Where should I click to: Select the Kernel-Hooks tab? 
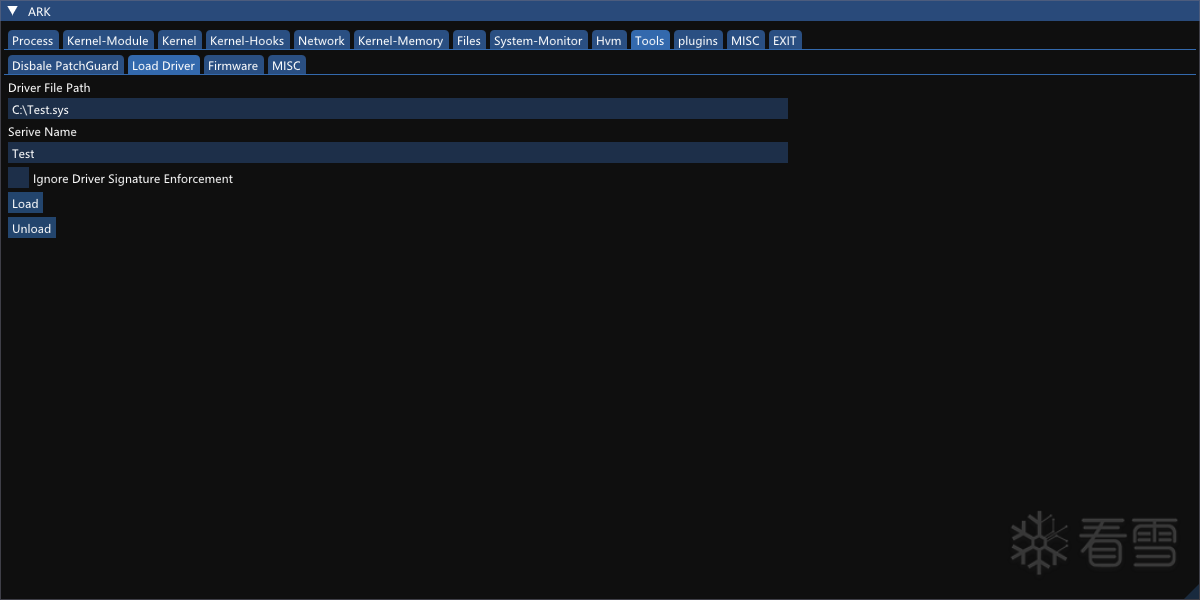[x=247, y=41]
